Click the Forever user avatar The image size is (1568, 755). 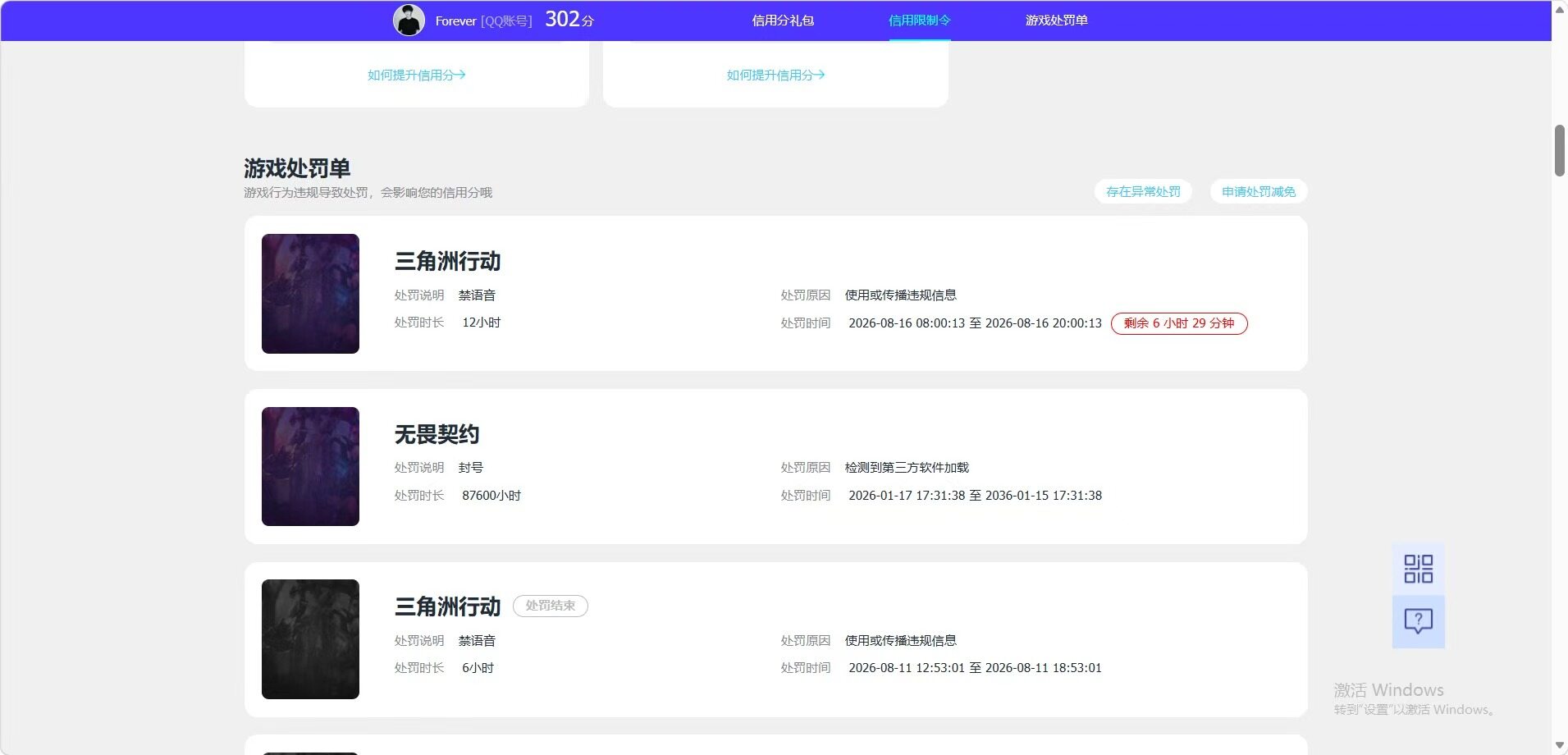tap(409, 20)
